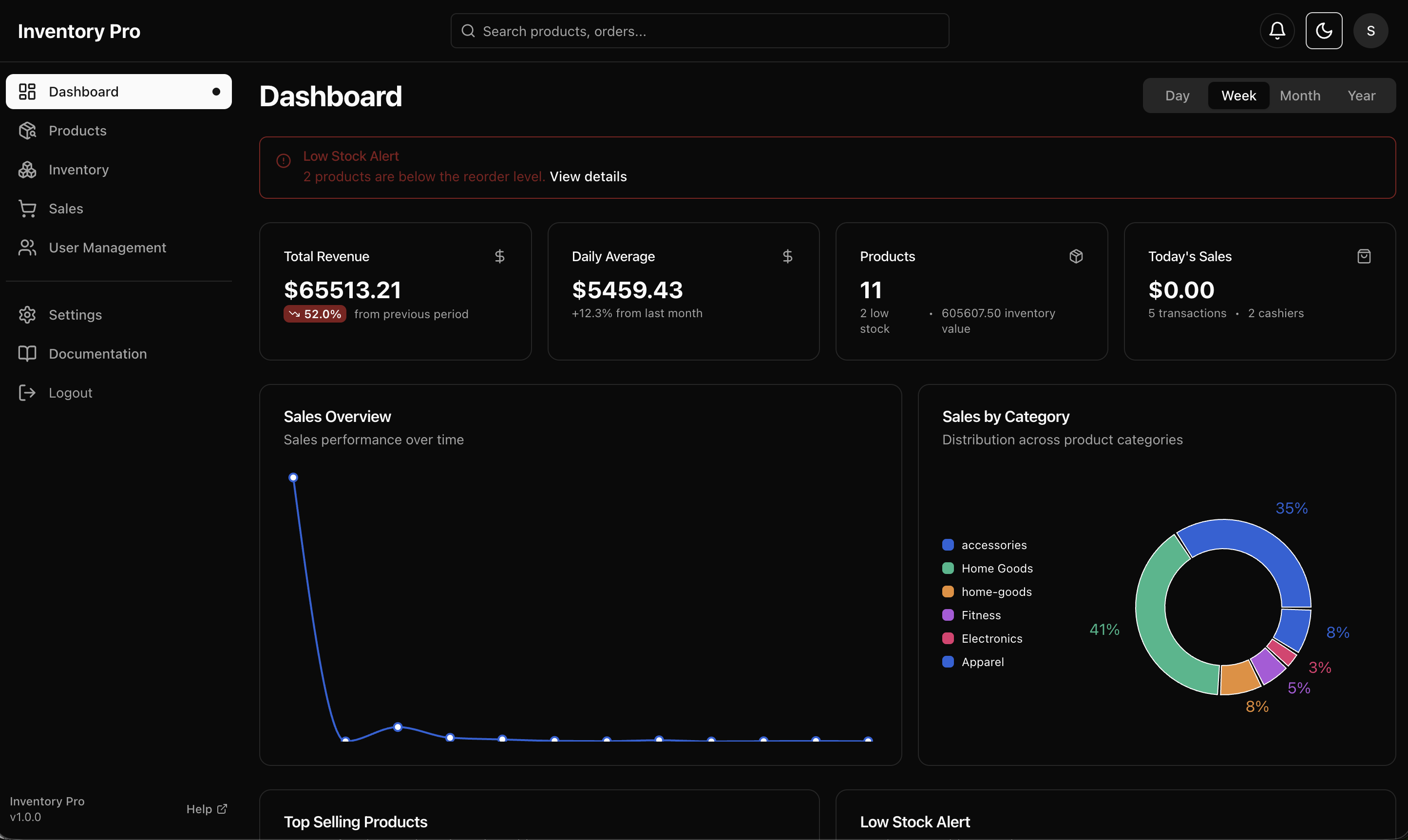Click the Products box icon in sidebar
The width and height of the screenshot is (1408, 840).
[x=27, y=131]
